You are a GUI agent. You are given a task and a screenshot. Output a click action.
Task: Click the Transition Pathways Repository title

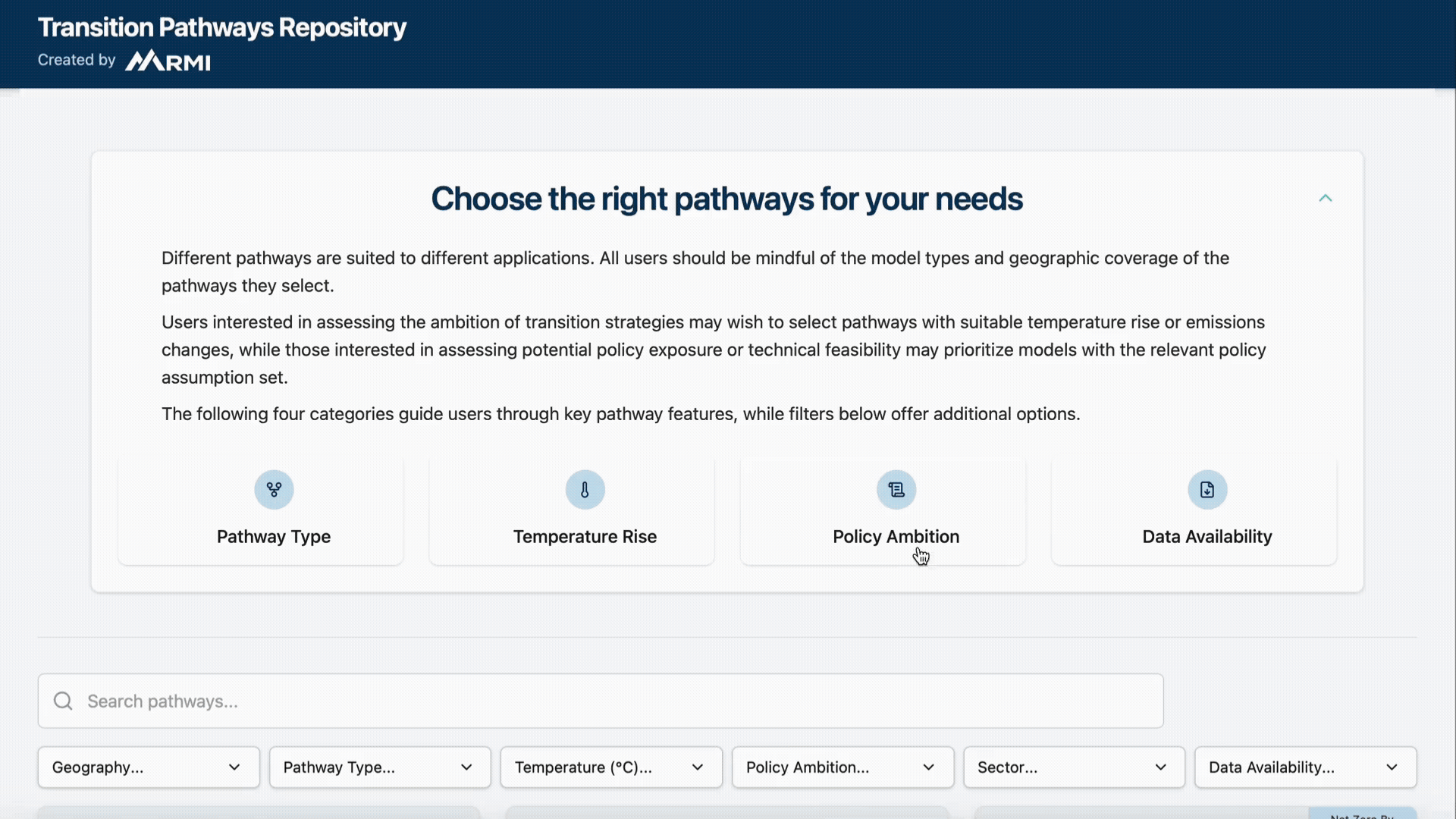pyautogui.click(x=222, y=27)
